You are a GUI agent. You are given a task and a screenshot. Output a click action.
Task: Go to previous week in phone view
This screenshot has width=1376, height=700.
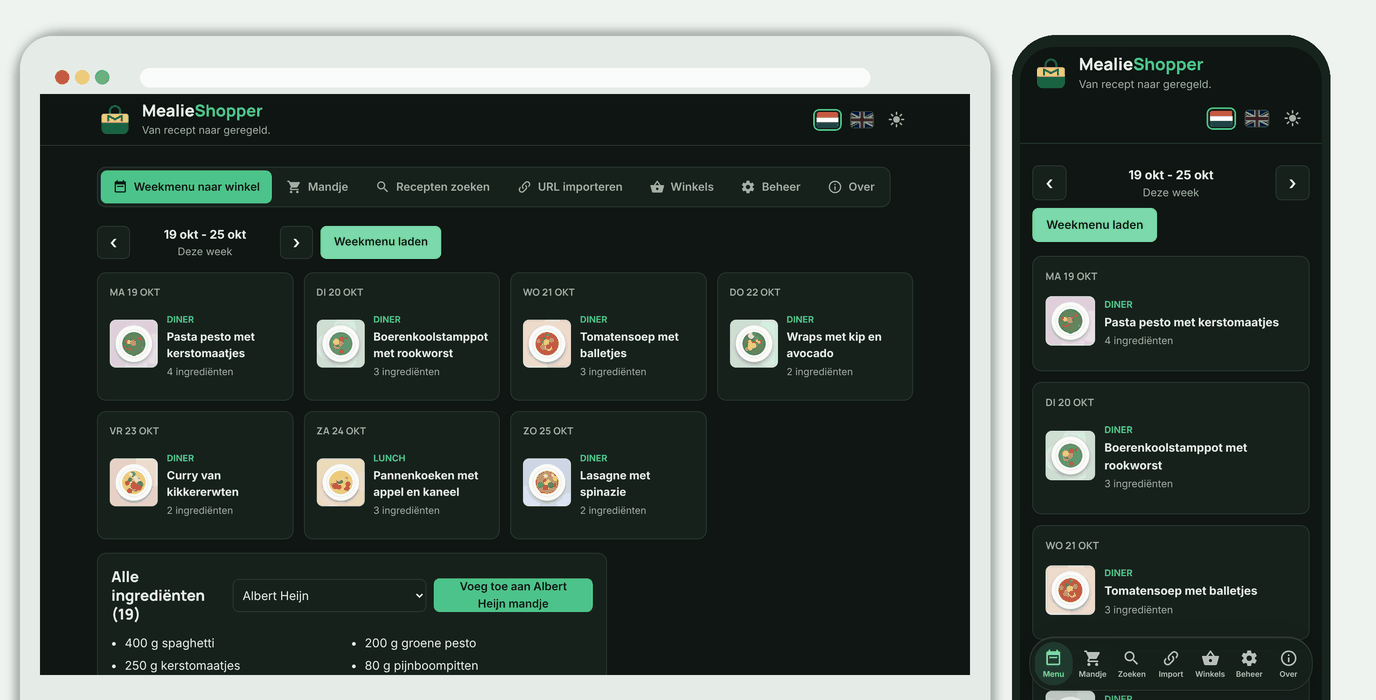(x=1049, y=183)
